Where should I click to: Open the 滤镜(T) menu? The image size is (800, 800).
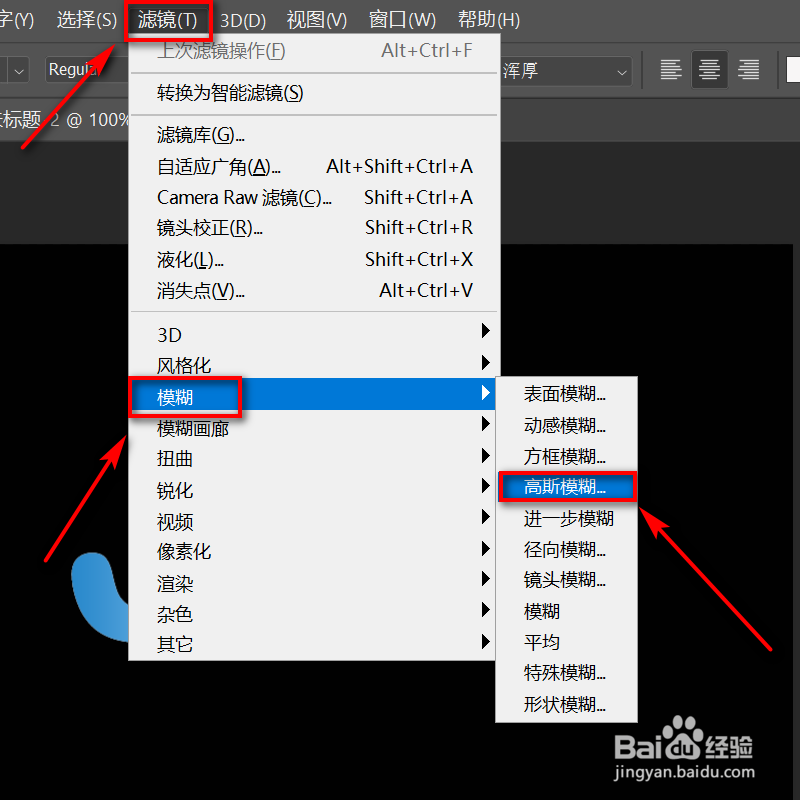pyautogui.click(x=168, y=20)
